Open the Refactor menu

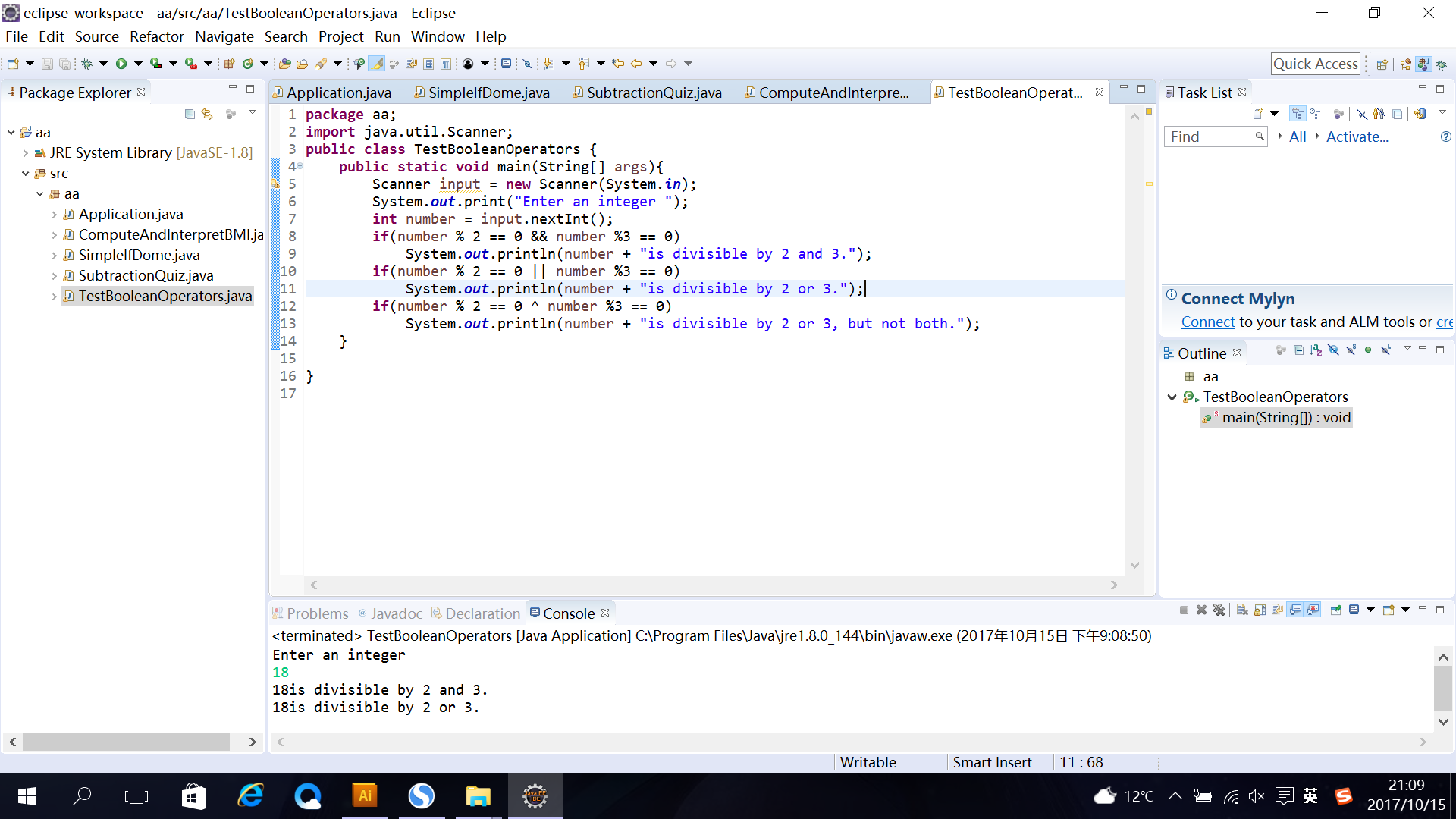coord(156,36)
